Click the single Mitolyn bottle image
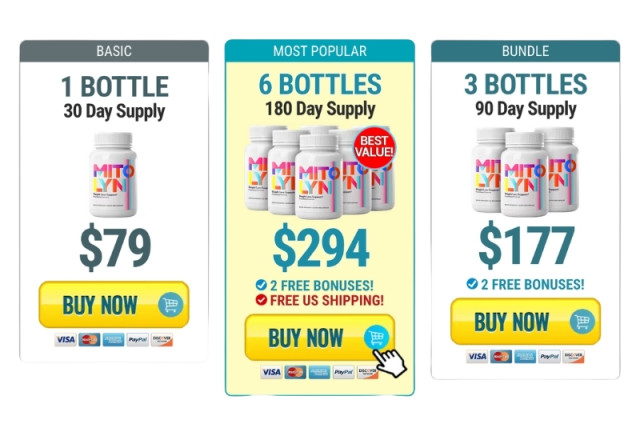 113,174
